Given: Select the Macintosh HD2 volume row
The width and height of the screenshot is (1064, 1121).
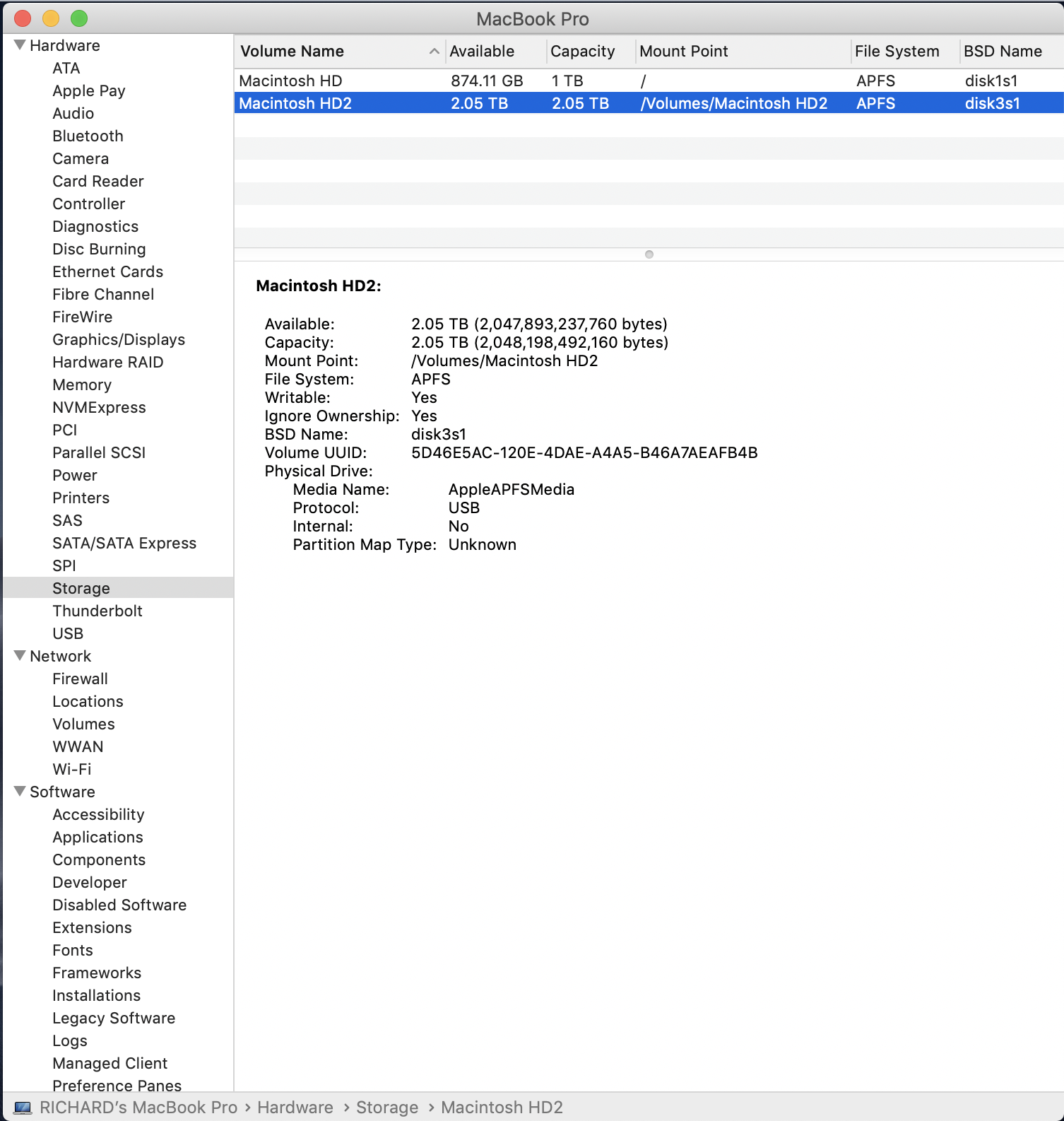Looking at the screenshot, I should click(x=649, y=103).
